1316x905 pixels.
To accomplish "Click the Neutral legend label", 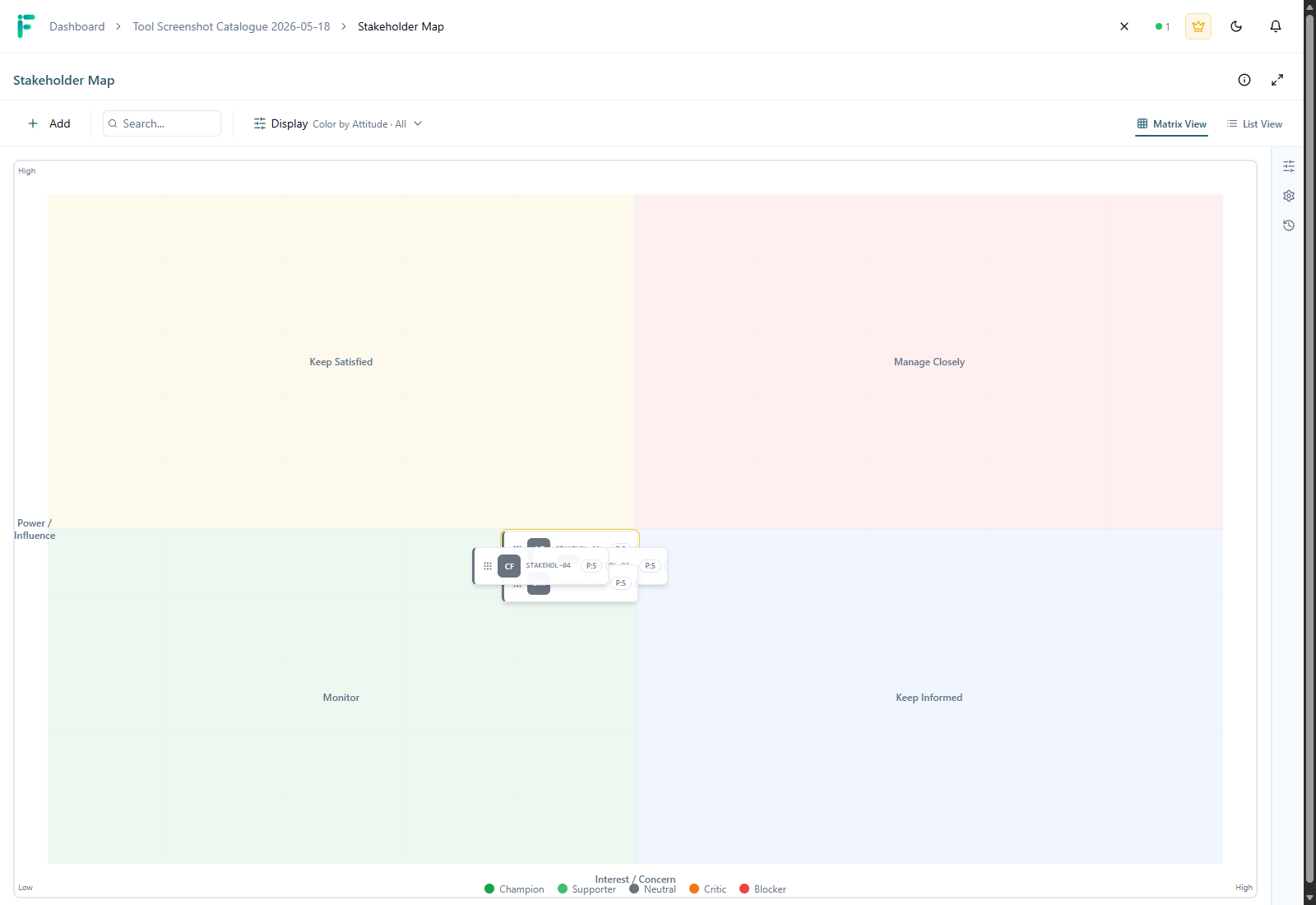I will click(x=660, y=889).
